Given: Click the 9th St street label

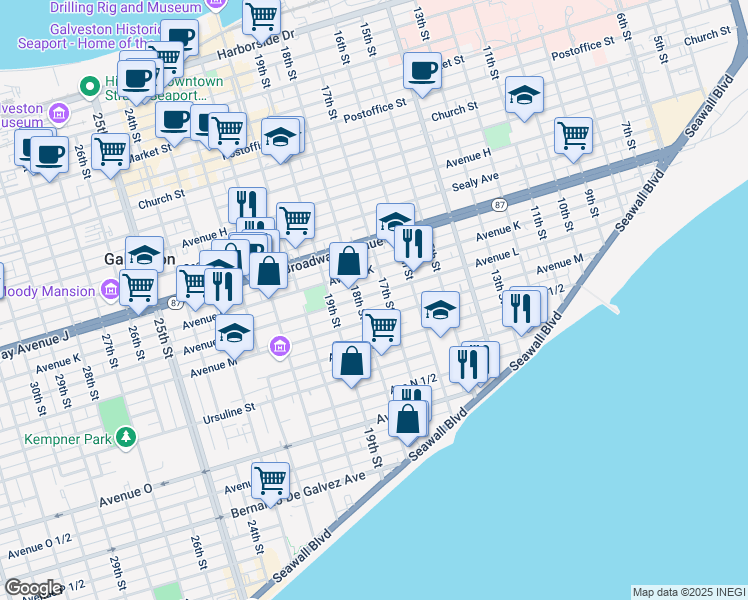Looking at the screenshot, I should pos(592,204).
